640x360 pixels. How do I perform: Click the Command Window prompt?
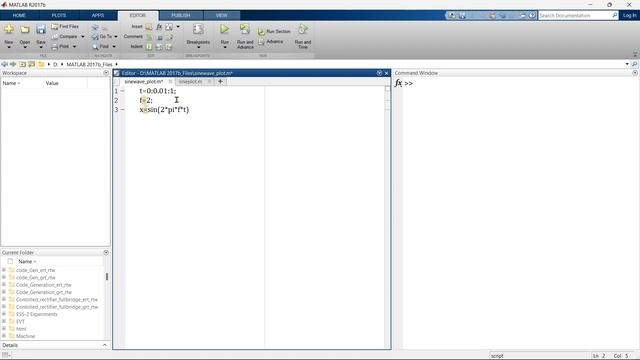tap(409, 83)
